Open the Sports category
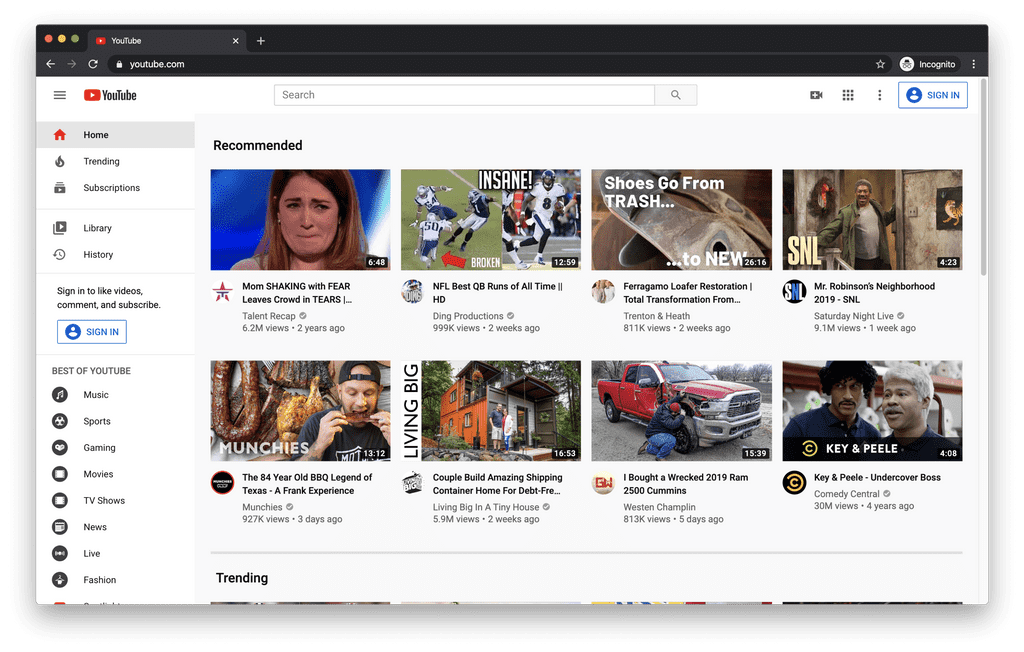The image size is (1024, 652). [116, 421]
